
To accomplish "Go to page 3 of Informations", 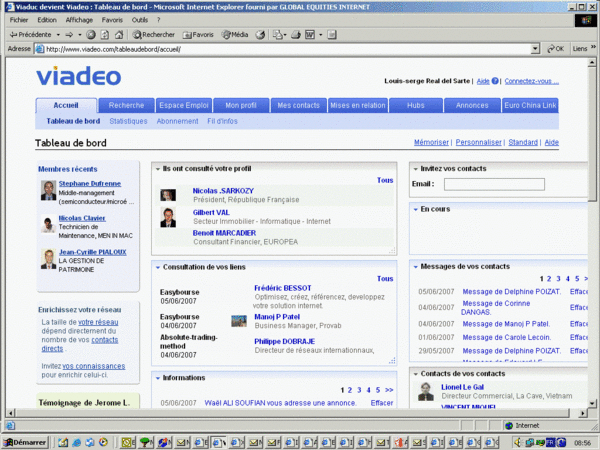I will 359,390.
